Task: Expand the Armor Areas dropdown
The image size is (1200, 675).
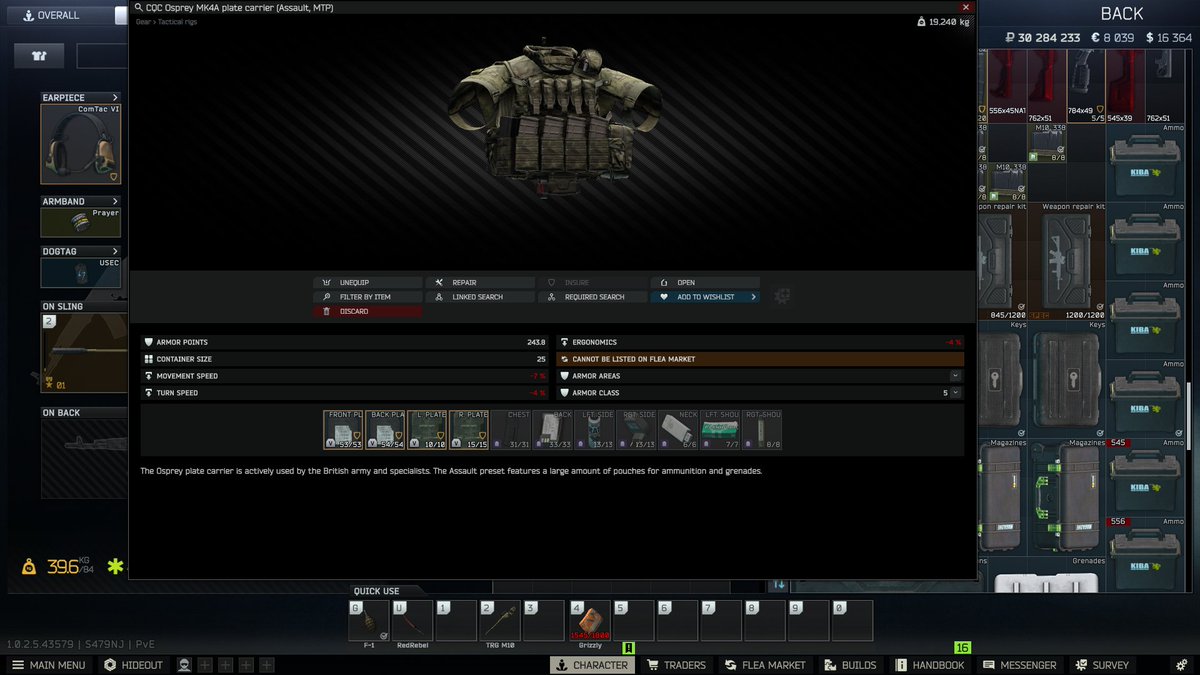Action: 956,376
